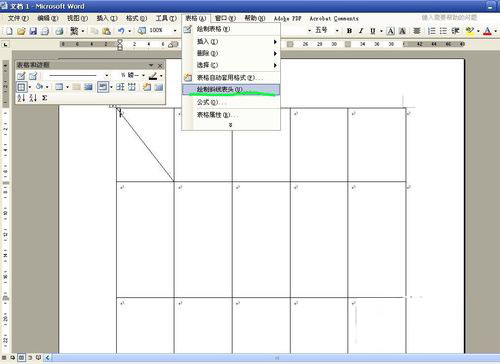Click the Align Top Left cell alignment icon

pyautogui.click(x=103, y=87)
